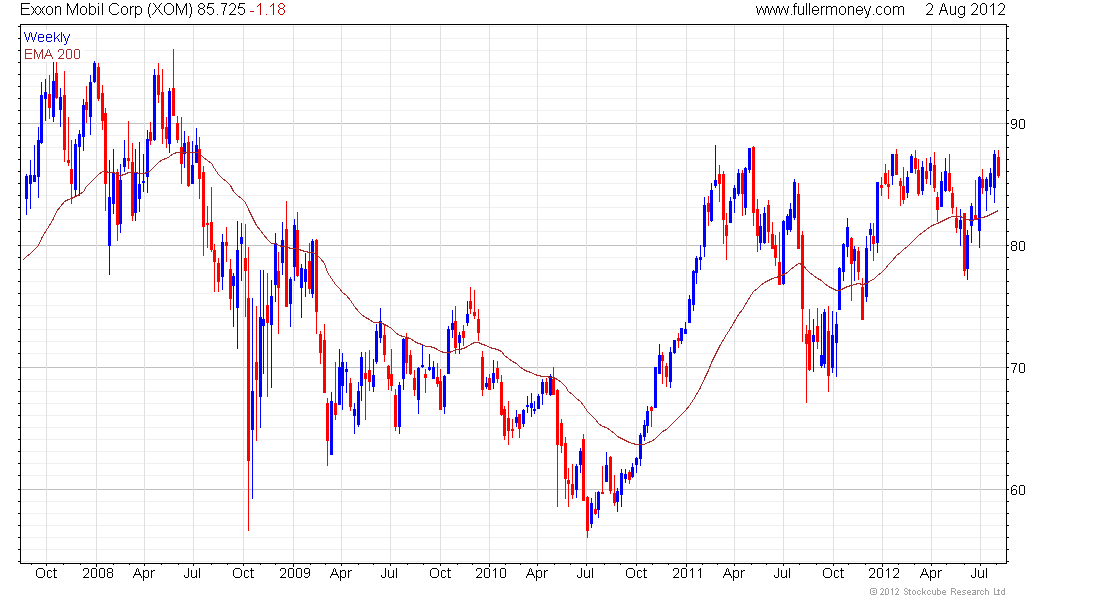Viewport: 1100px width, 600px height.
Task: Click the 2009 year axis label
Action: (x=295, y=573)
